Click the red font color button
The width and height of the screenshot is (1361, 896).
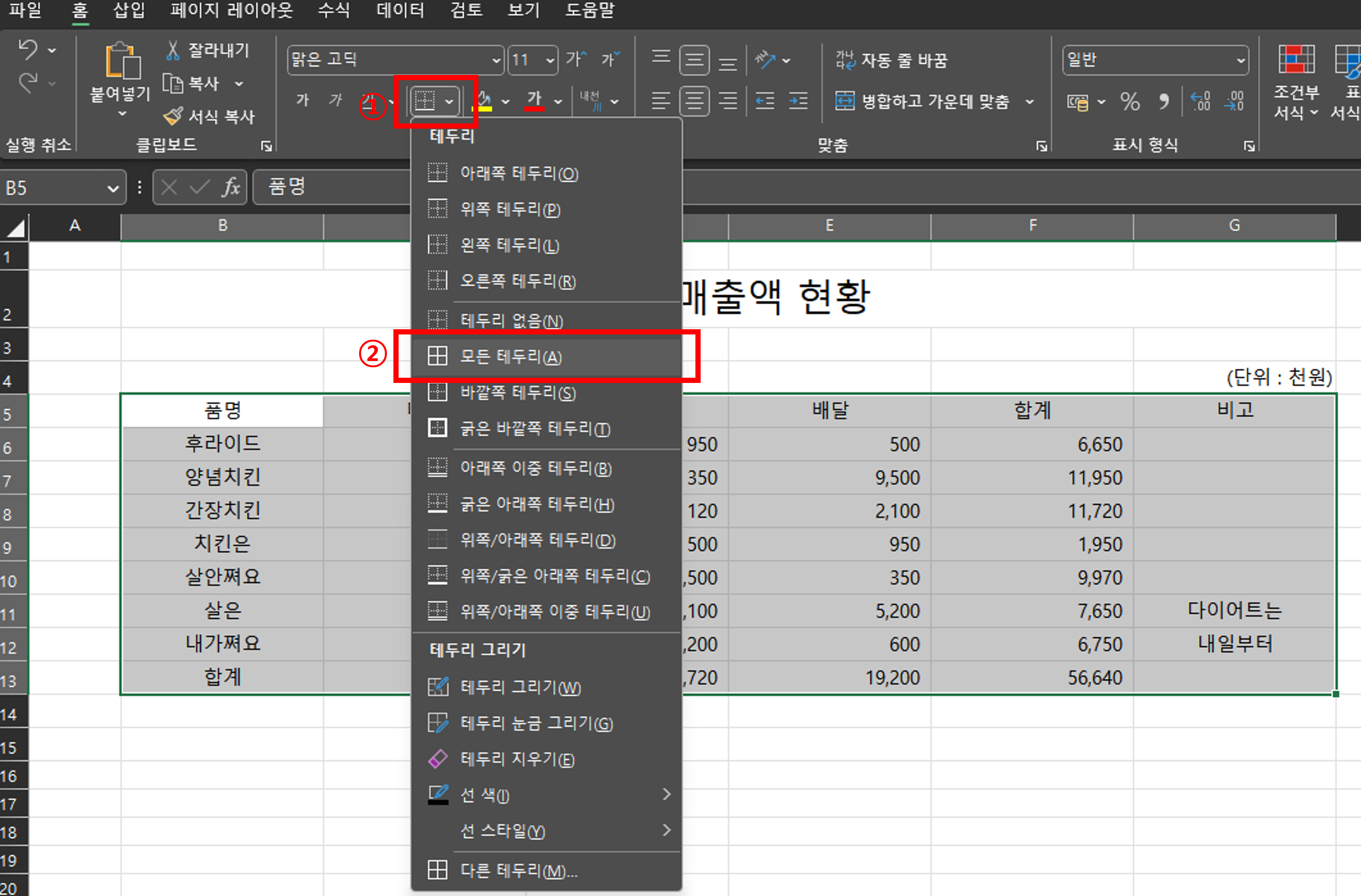pos(535,101)
